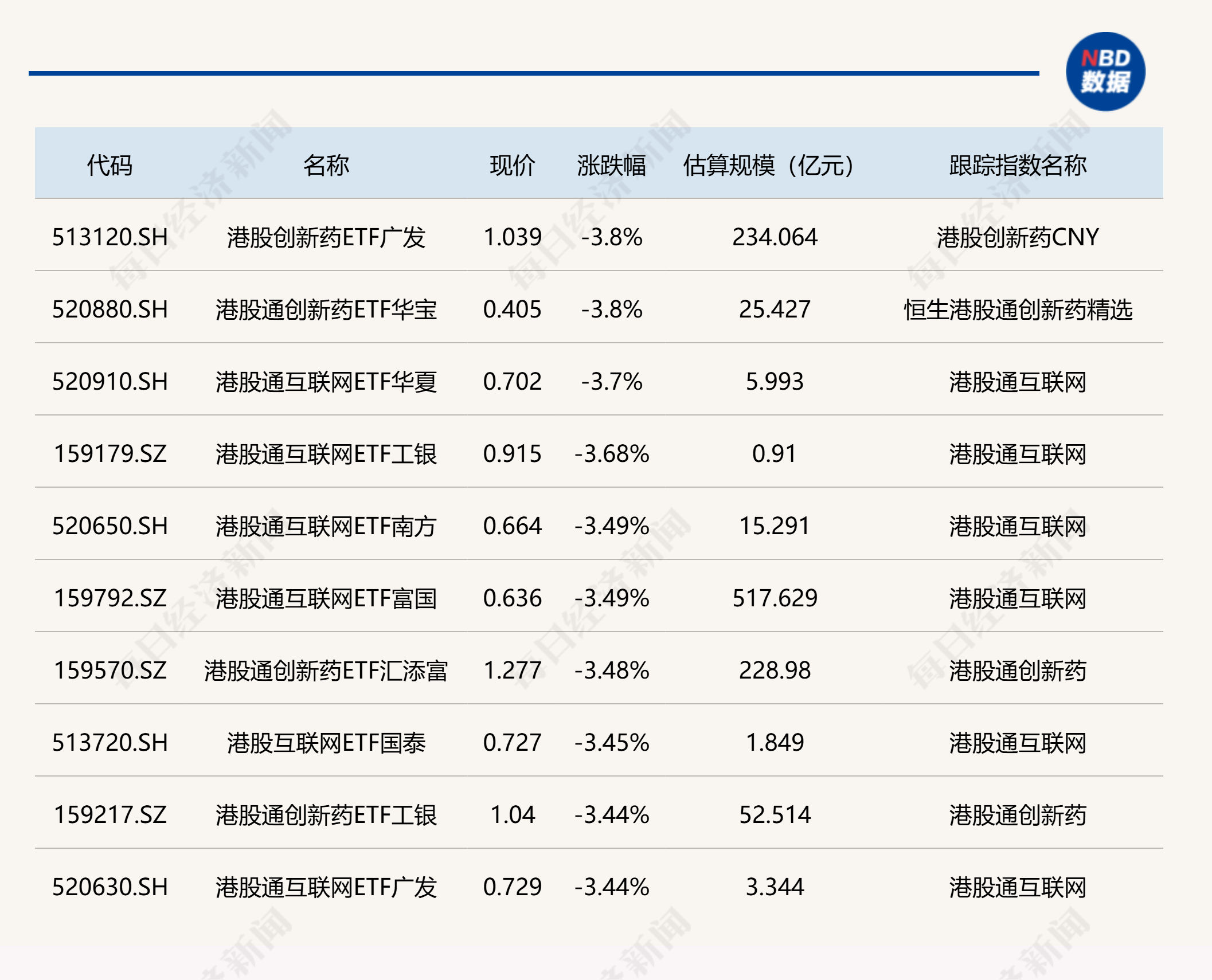This screenshot has width=1212, height=980.
Task: Click index name 港股创新药CNY
Action: click(1018, 237)
